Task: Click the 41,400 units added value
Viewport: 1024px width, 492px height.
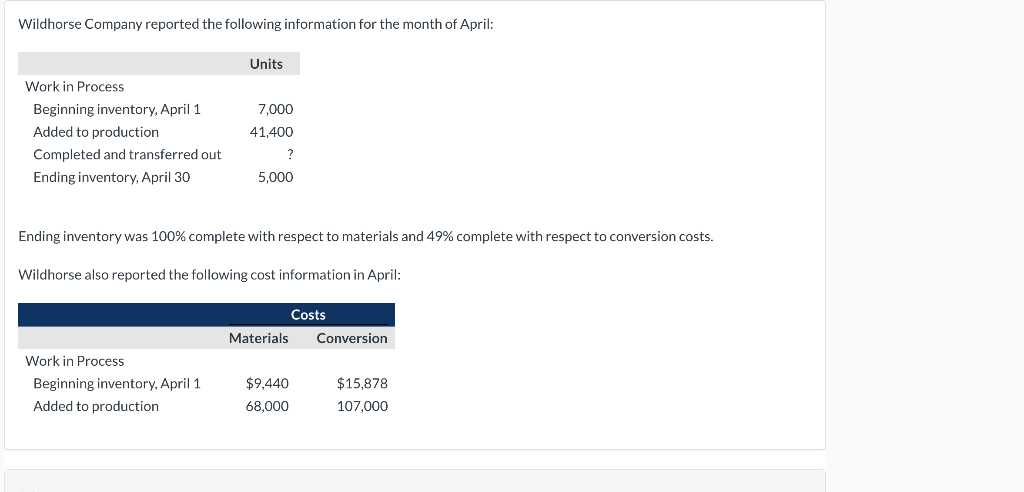Action: click(x=272, y=132)
